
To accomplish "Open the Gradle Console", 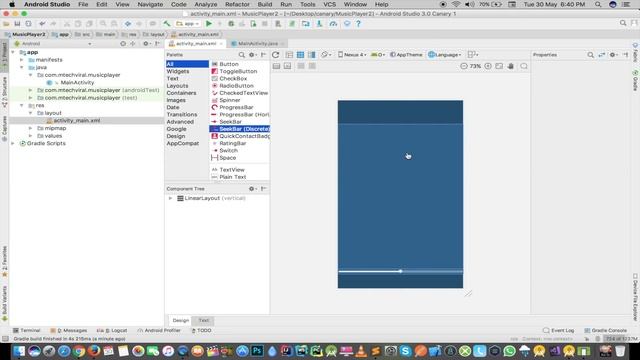I will coord(605,330).
